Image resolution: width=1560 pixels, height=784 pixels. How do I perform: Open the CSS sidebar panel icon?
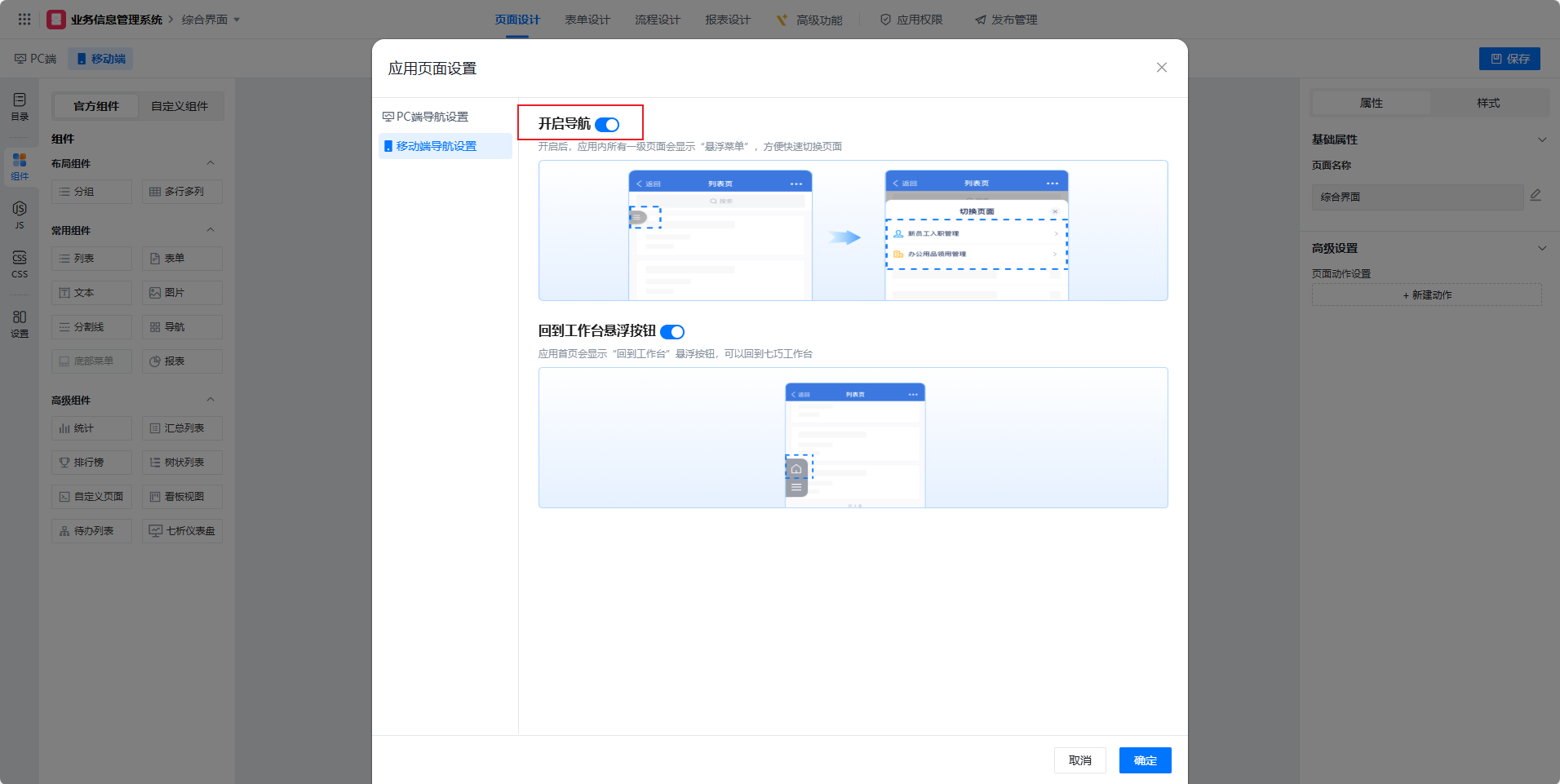click(20, 264)
